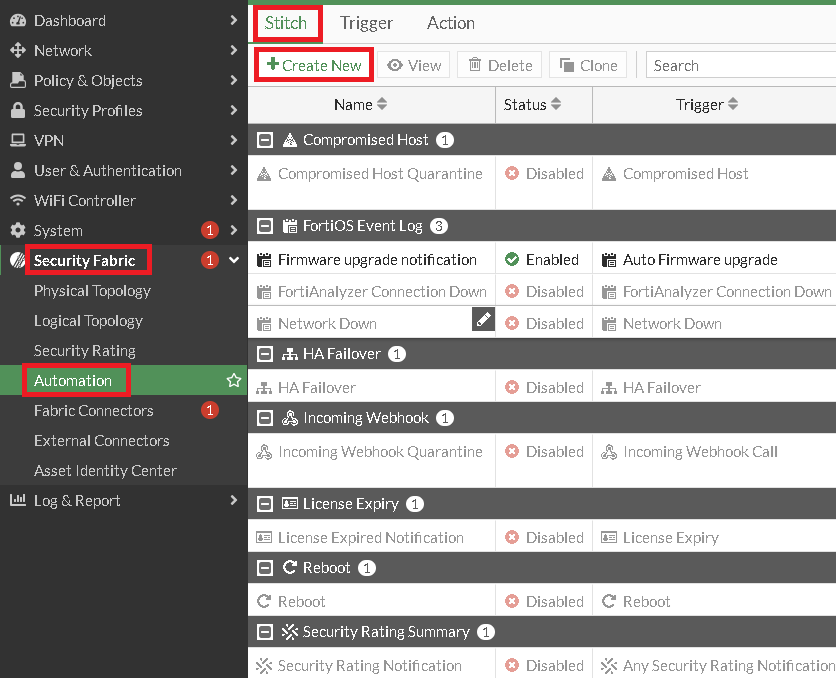Click the refresh icon beside Reboot stitch name
The height and width of the screenshot is (678, 836).
264,601
